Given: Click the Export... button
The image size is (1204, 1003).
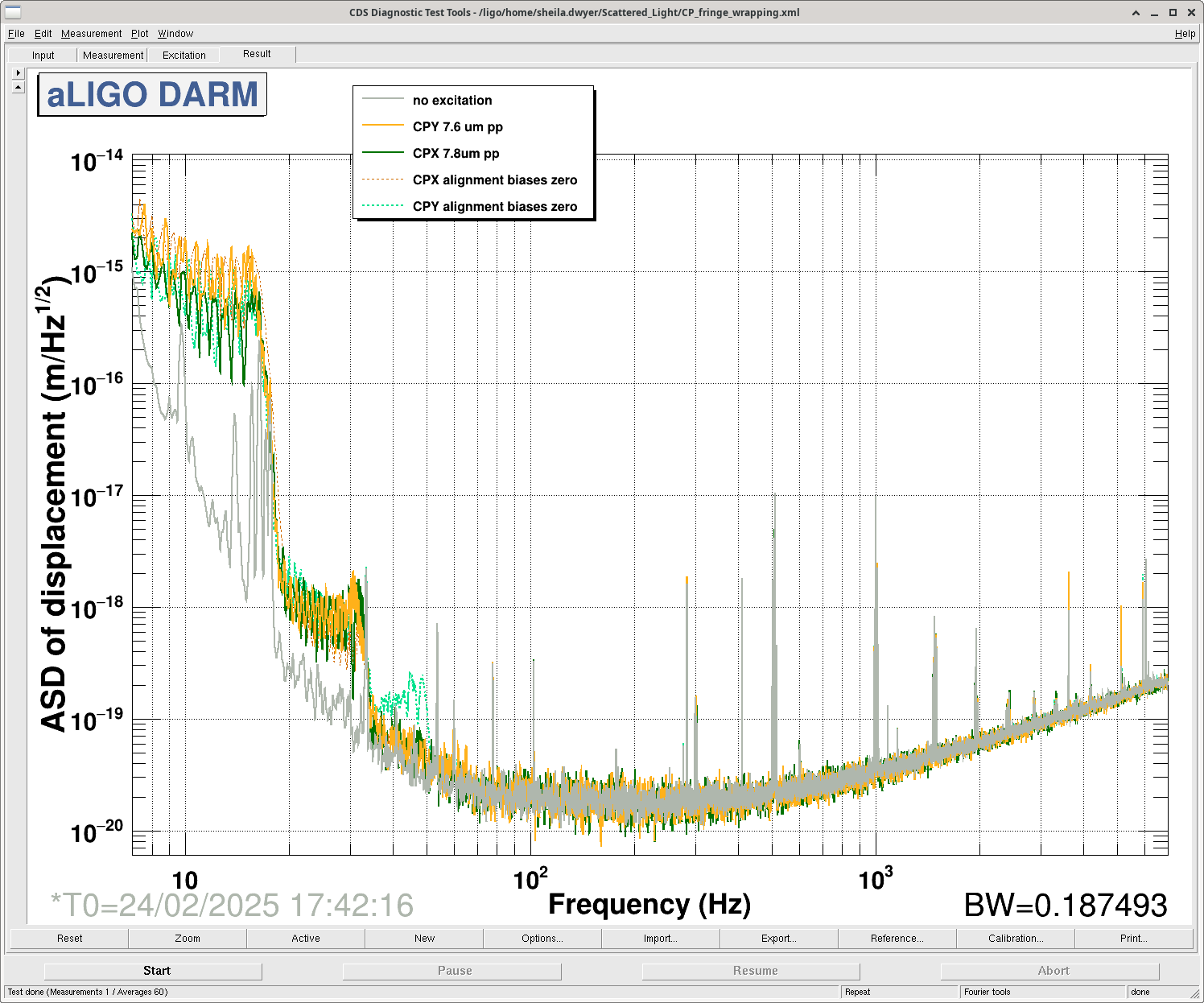Looking at the screenshot, I should pos(779,939).
